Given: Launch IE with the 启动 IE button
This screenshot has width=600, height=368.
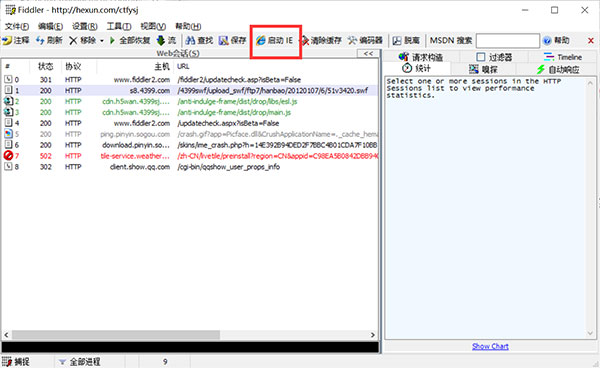Looking at the screenshot, I should coord(274,41).
